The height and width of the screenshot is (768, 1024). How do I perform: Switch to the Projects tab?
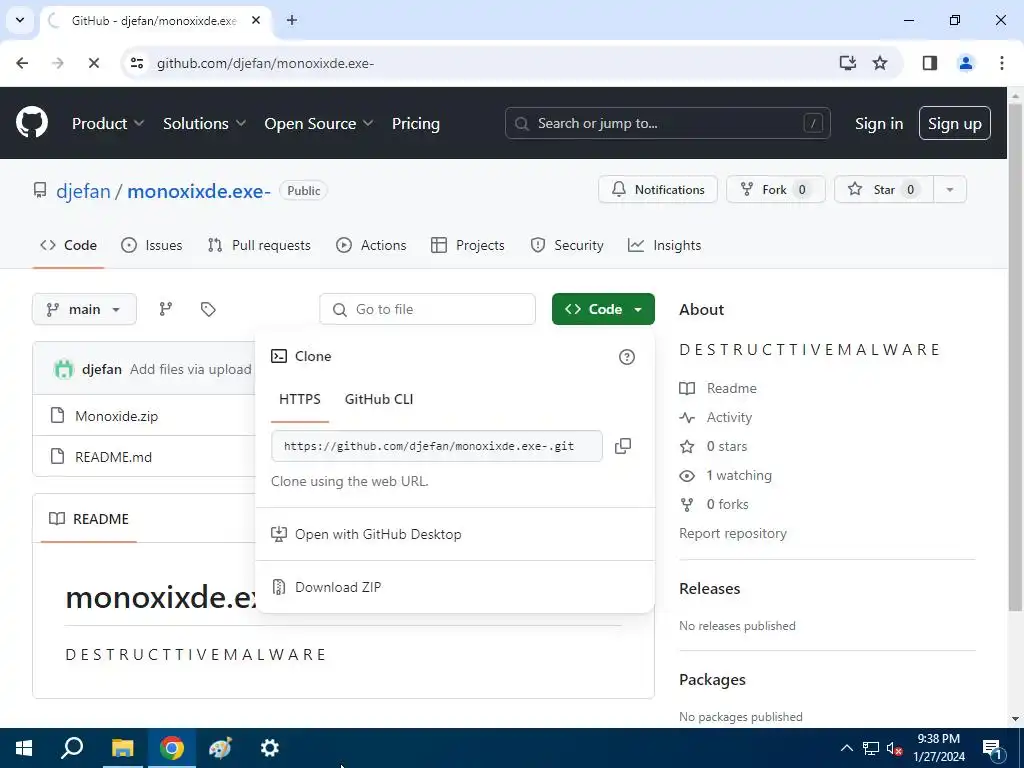pyautogui.click(x=468, y=245)
